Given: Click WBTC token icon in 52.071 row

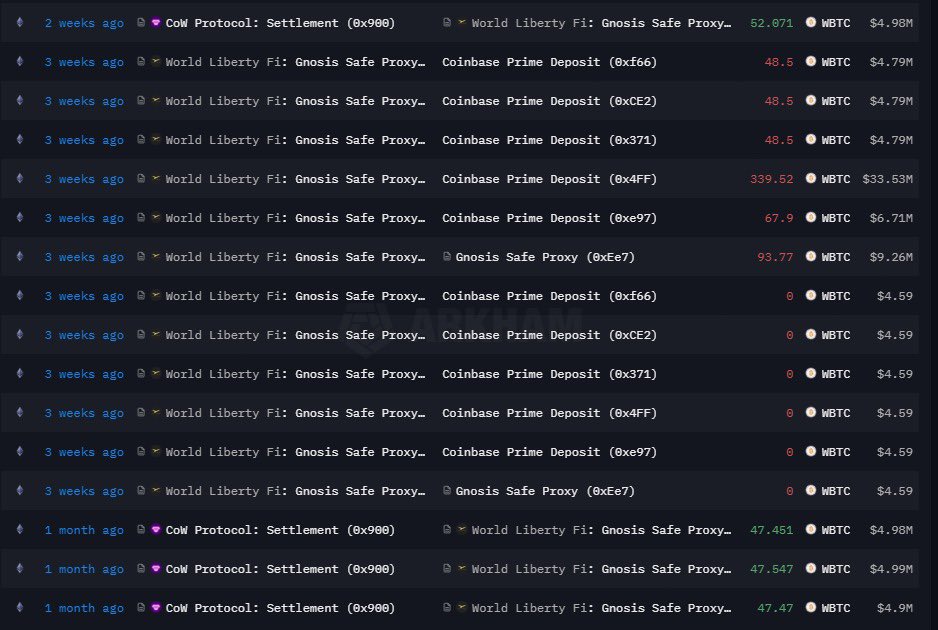Looking at the screenshot, I should coord(811,23).
